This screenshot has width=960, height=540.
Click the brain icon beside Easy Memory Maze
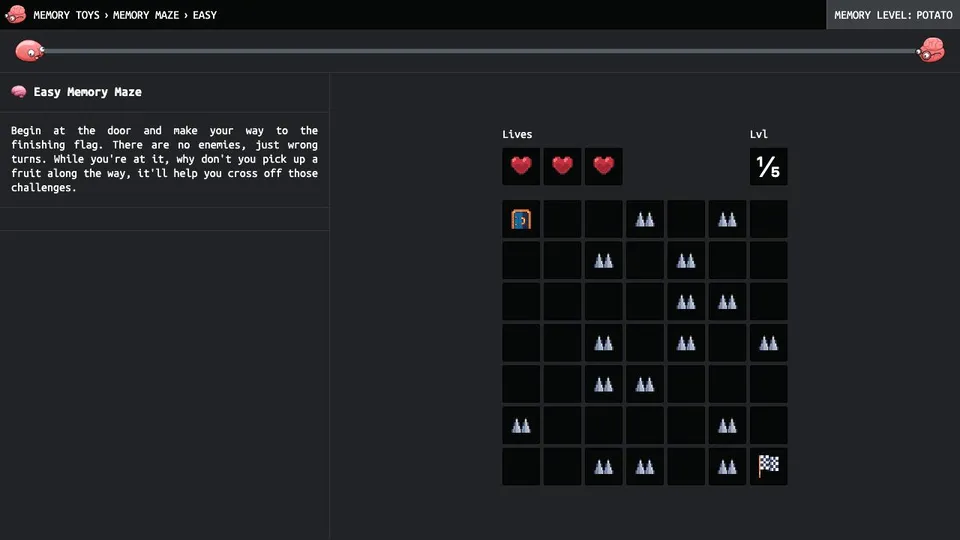[19, 92]
